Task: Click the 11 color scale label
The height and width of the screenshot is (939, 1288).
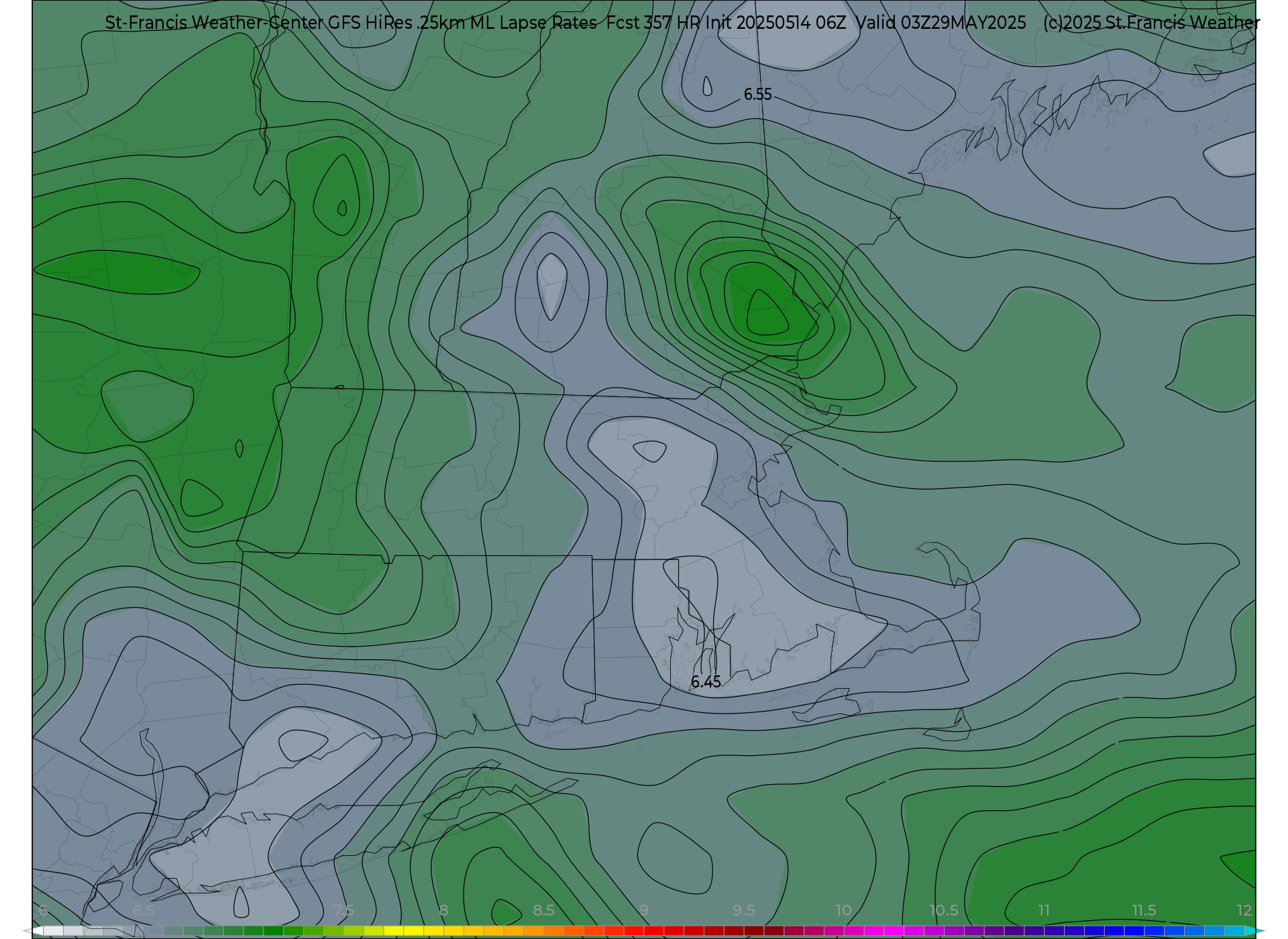Action: click(1044, 910)
